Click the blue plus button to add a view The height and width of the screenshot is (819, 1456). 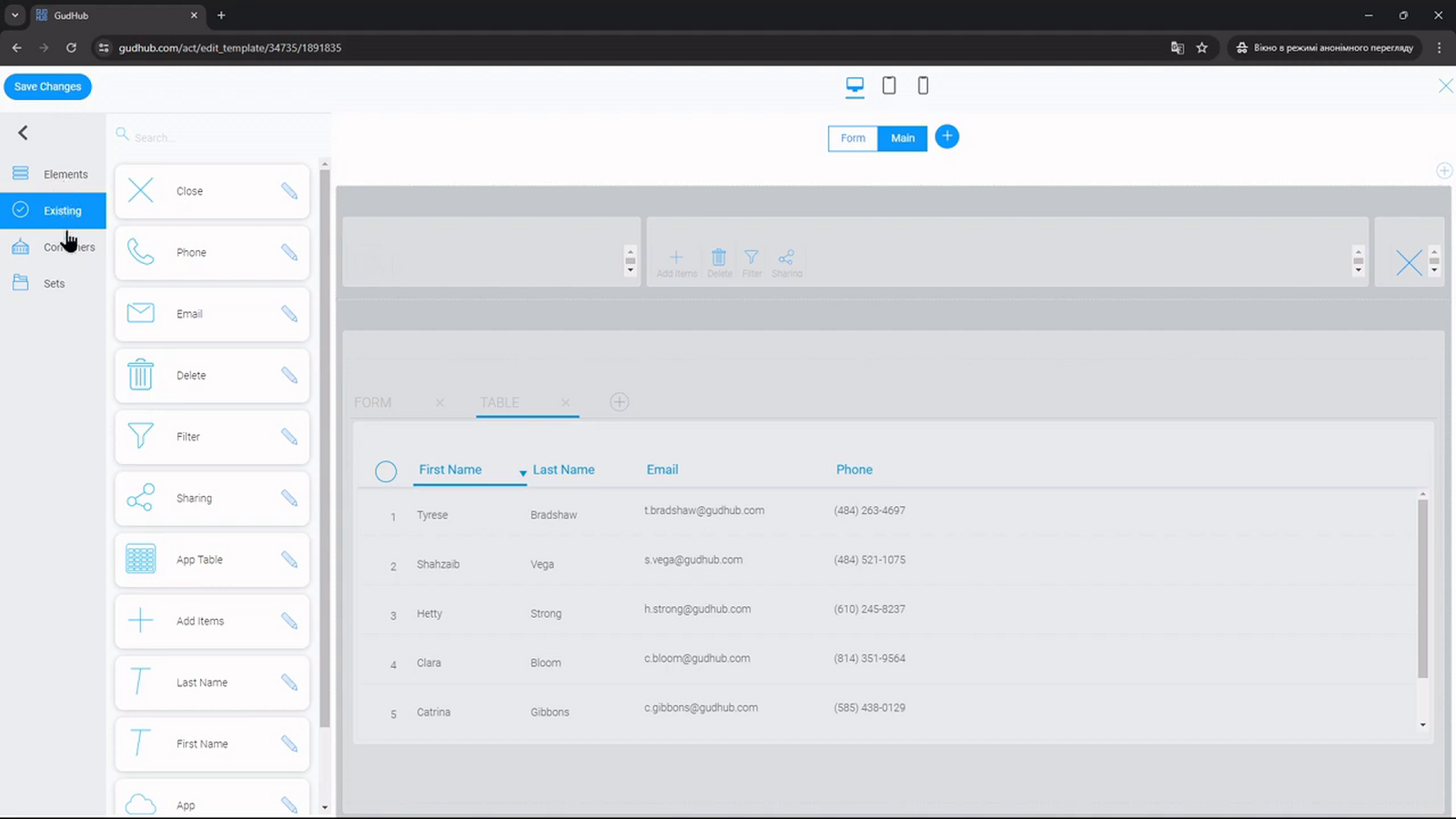[947, 136]
